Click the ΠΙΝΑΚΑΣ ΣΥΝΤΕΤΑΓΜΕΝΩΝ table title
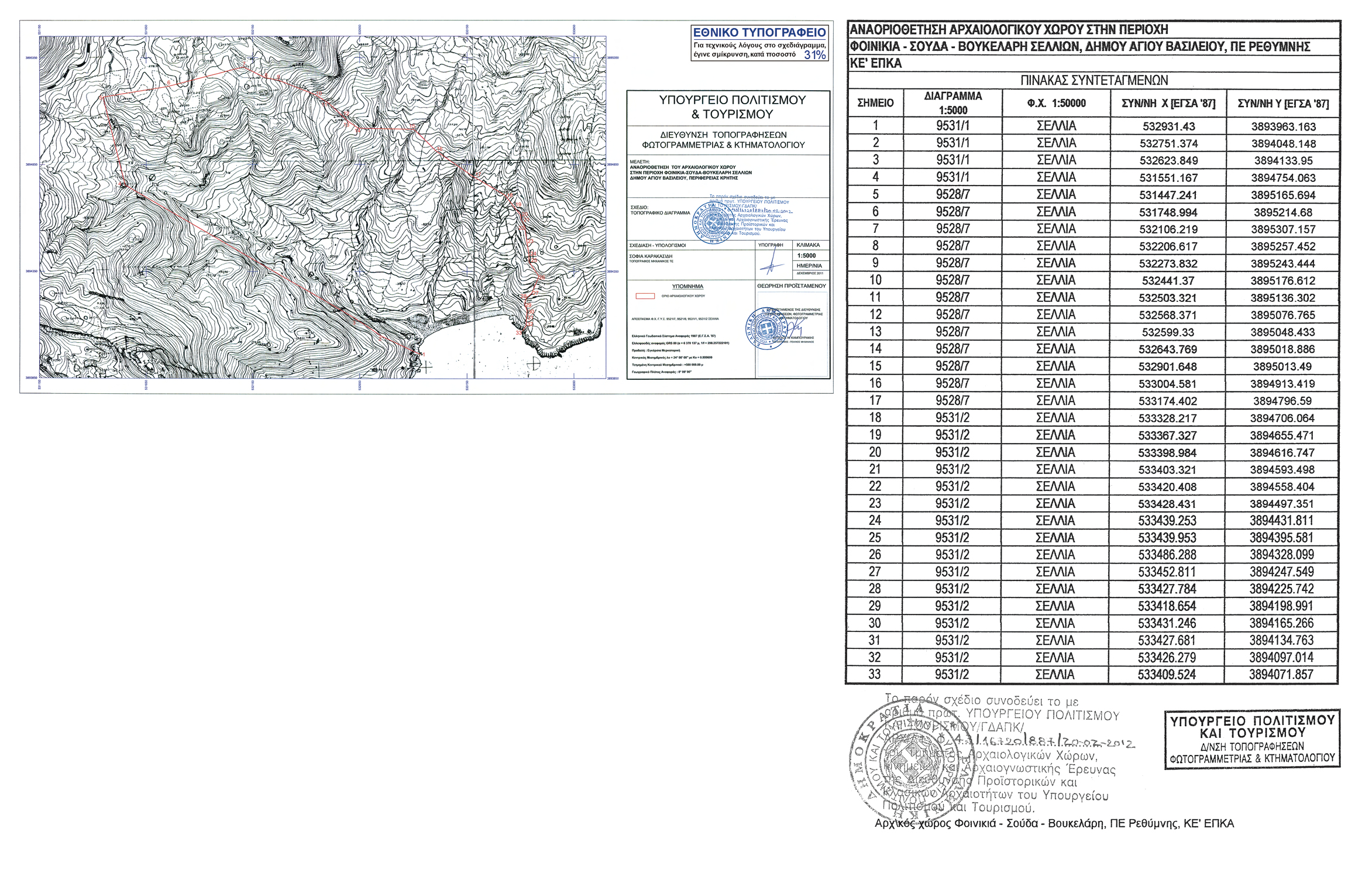Viewport: 1372px width, 869px height. (x=1094, y=80)
